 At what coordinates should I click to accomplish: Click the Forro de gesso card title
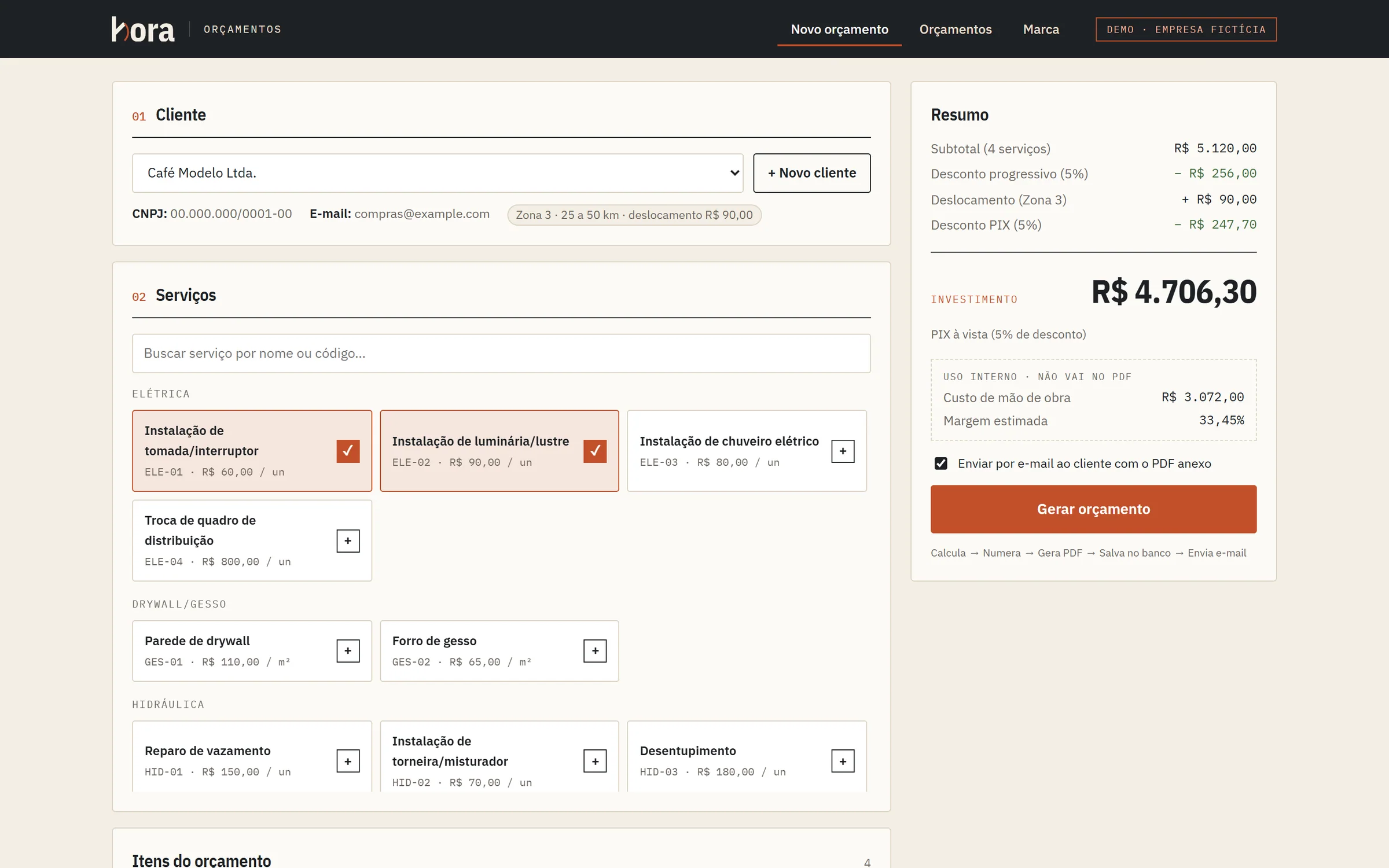(x=434, y=641)
